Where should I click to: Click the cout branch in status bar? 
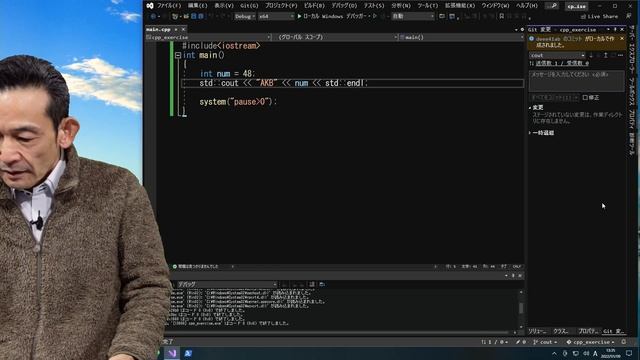pos(545,342)
